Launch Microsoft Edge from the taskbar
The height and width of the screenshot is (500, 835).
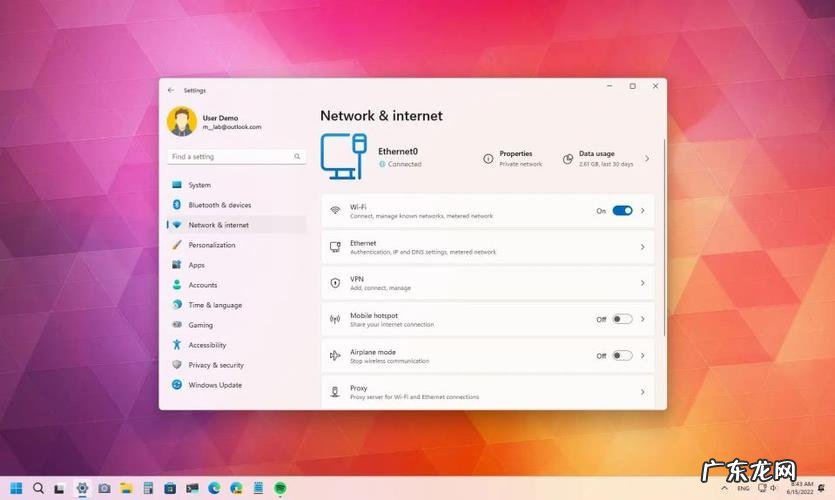(214, 488)
